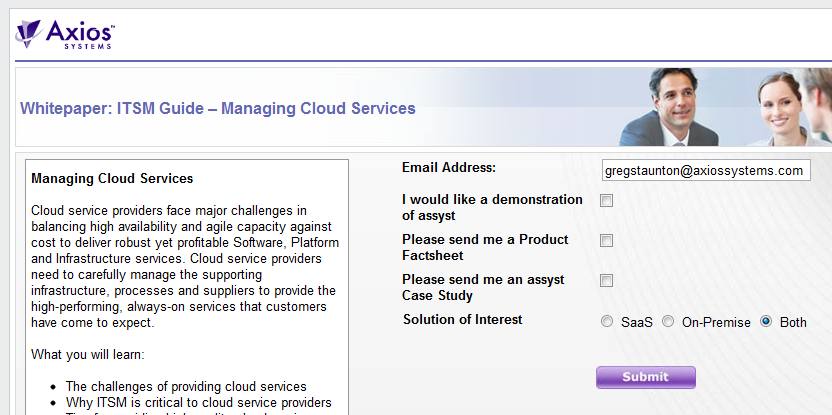Click 'I would like a demonstration of assyst' label

click(x=492, y=208)
